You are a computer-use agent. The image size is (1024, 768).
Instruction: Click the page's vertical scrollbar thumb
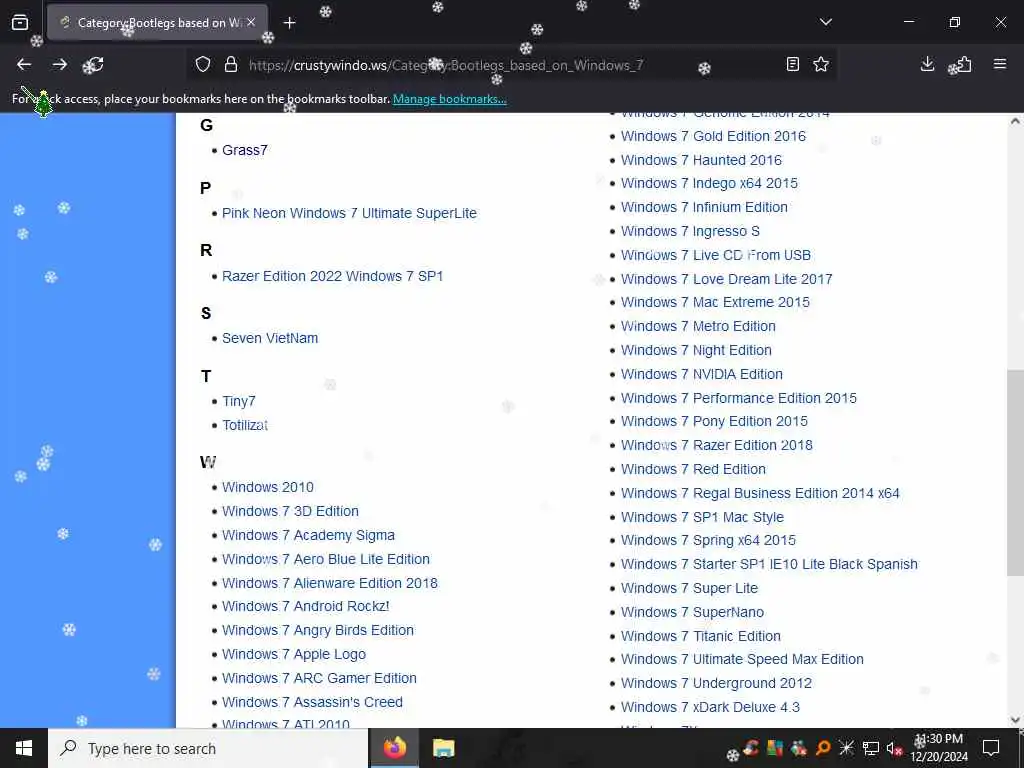1015,472
